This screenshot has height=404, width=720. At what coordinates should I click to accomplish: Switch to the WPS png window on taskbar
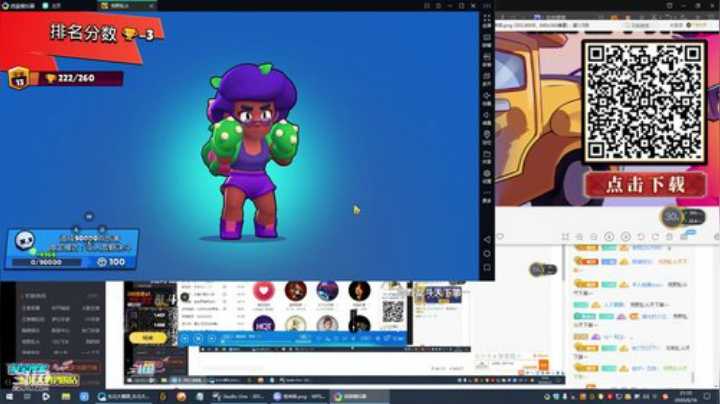point(299,396)
